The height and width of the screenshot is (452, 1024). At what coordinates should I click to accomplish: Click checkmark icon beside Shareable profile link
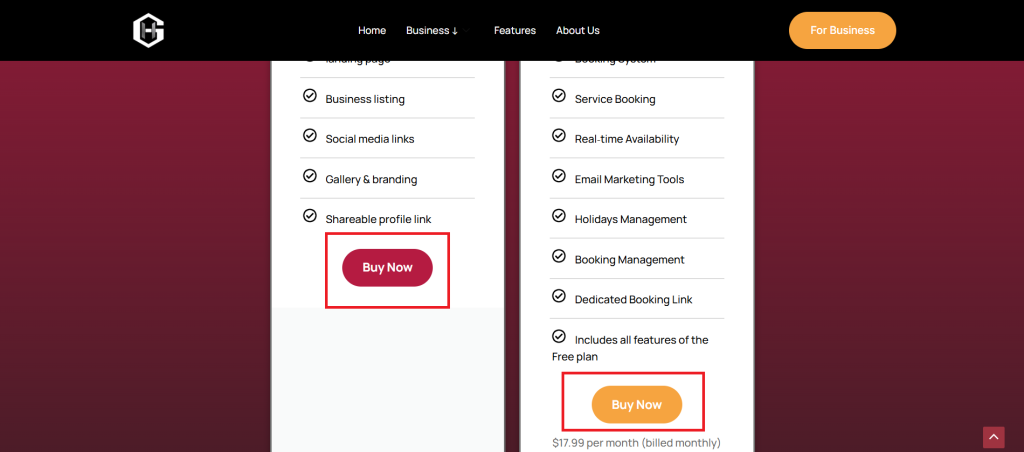(x=309, y=217)
